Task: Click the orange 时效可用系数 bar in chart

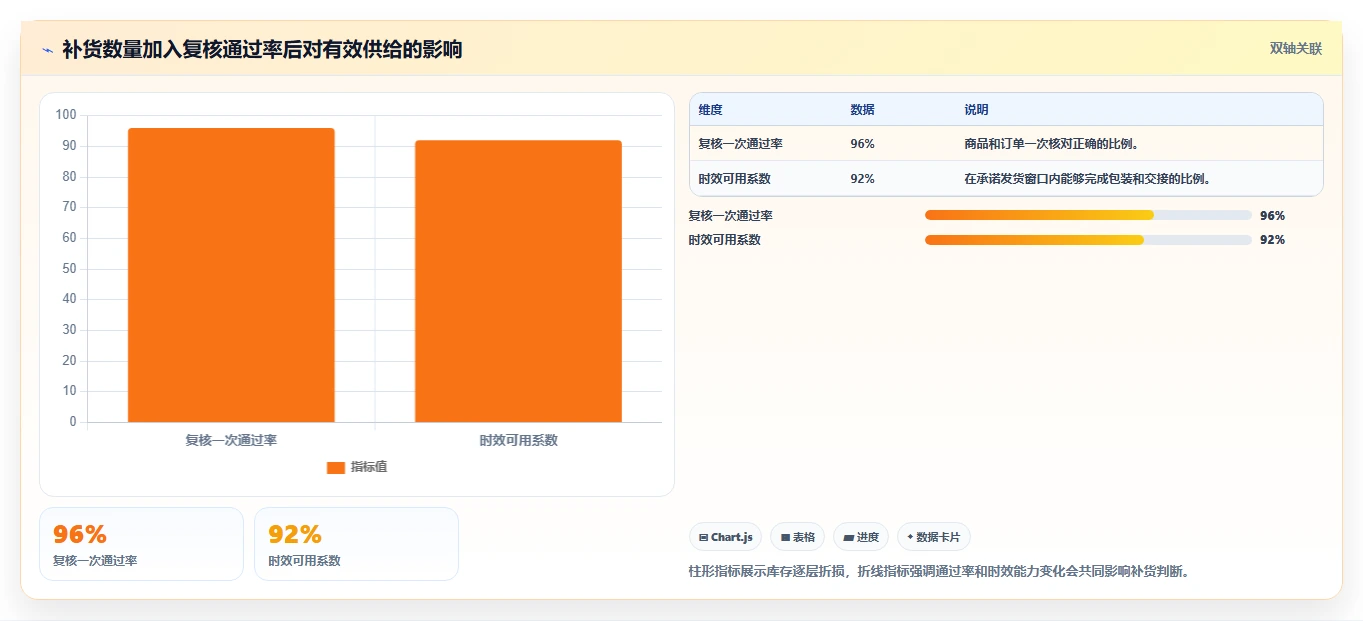Action: coord(518,281)
